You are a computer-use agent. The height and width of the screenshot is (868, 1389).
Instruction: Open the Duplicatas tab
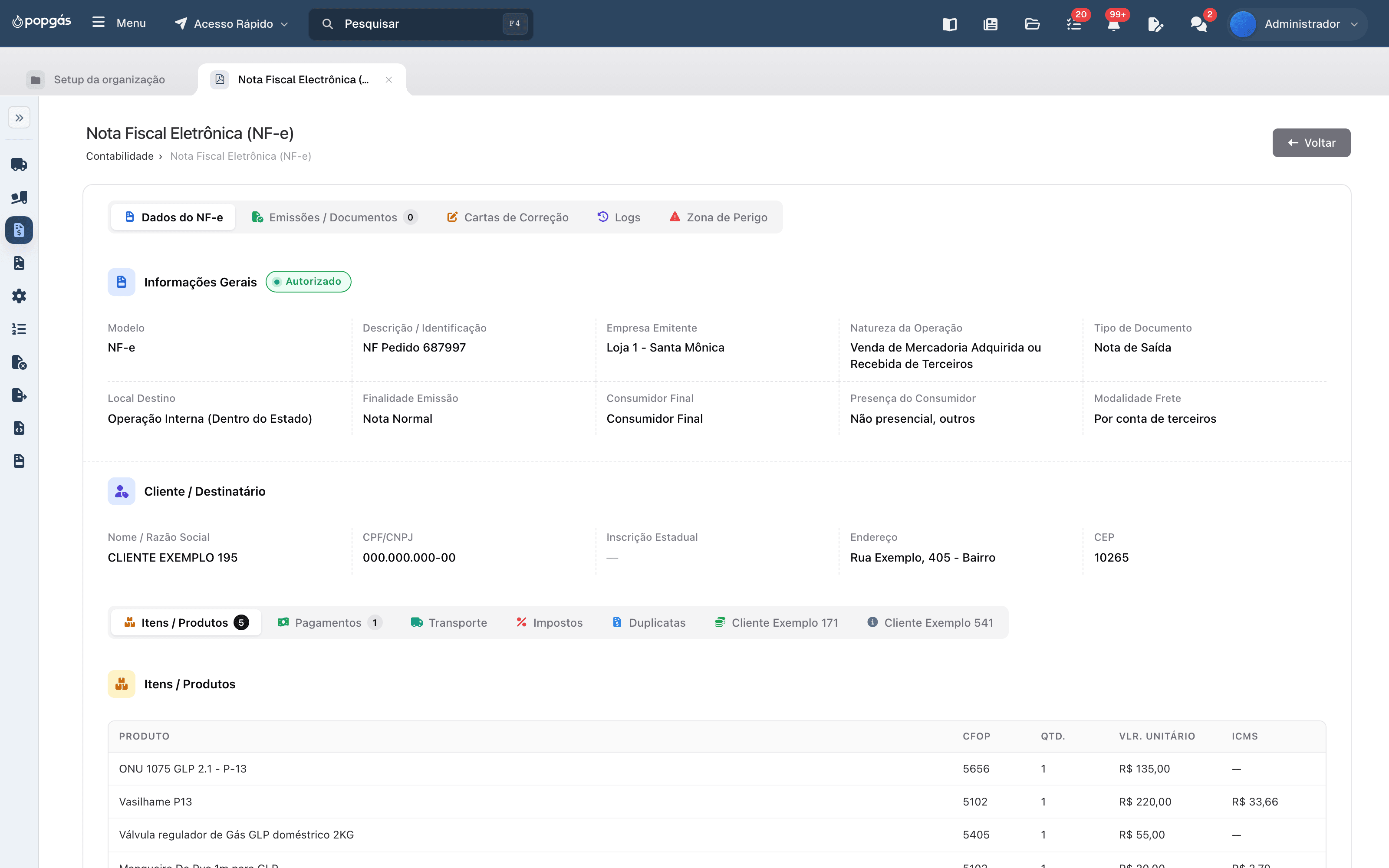click(648, 623)
